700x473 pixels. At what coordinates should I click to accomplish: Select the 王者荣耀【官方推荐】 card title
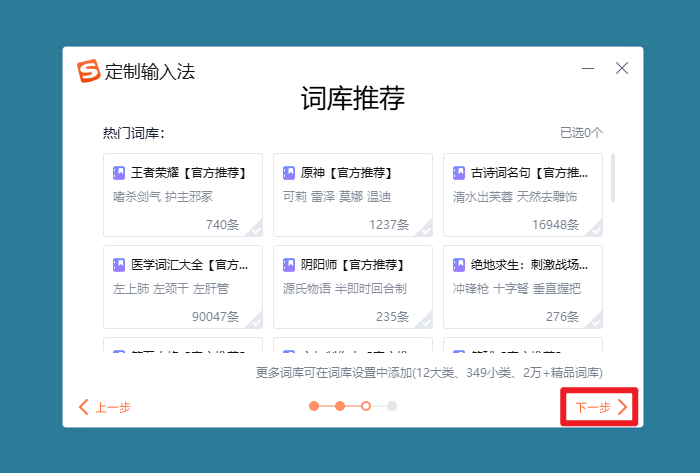point(189,173)
